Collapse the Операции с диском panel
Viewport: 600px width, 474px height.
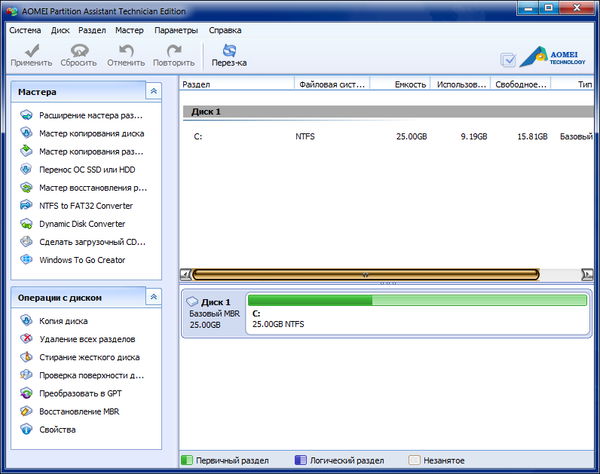click(152, 297)
